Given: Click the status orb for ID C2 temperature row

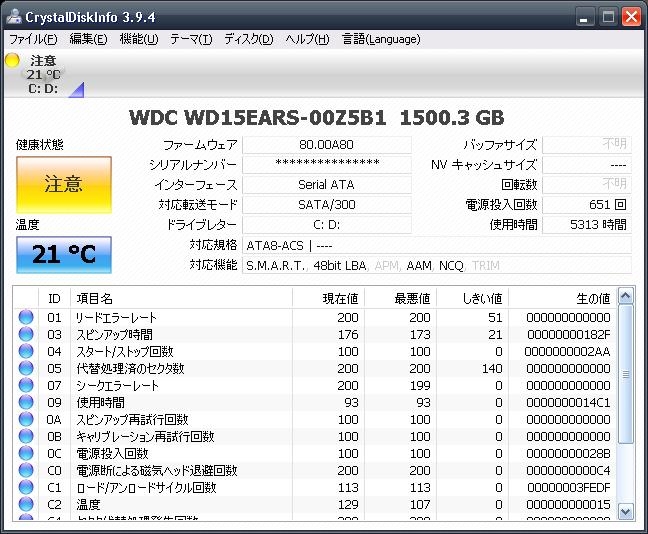Looking at the screenshot, I should 27,504.
